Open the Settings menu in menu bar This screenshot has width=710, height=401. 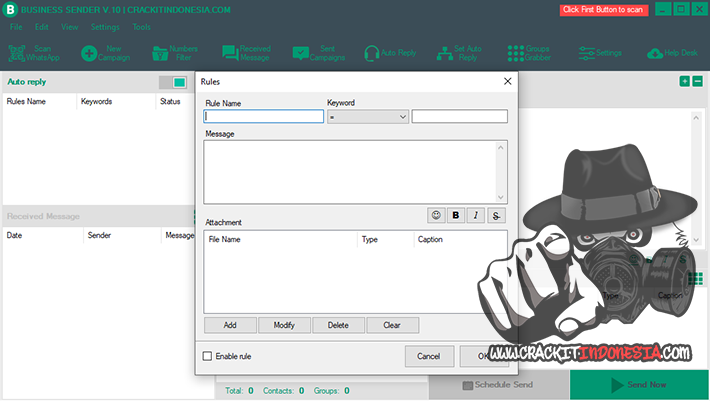click(105, 27)
